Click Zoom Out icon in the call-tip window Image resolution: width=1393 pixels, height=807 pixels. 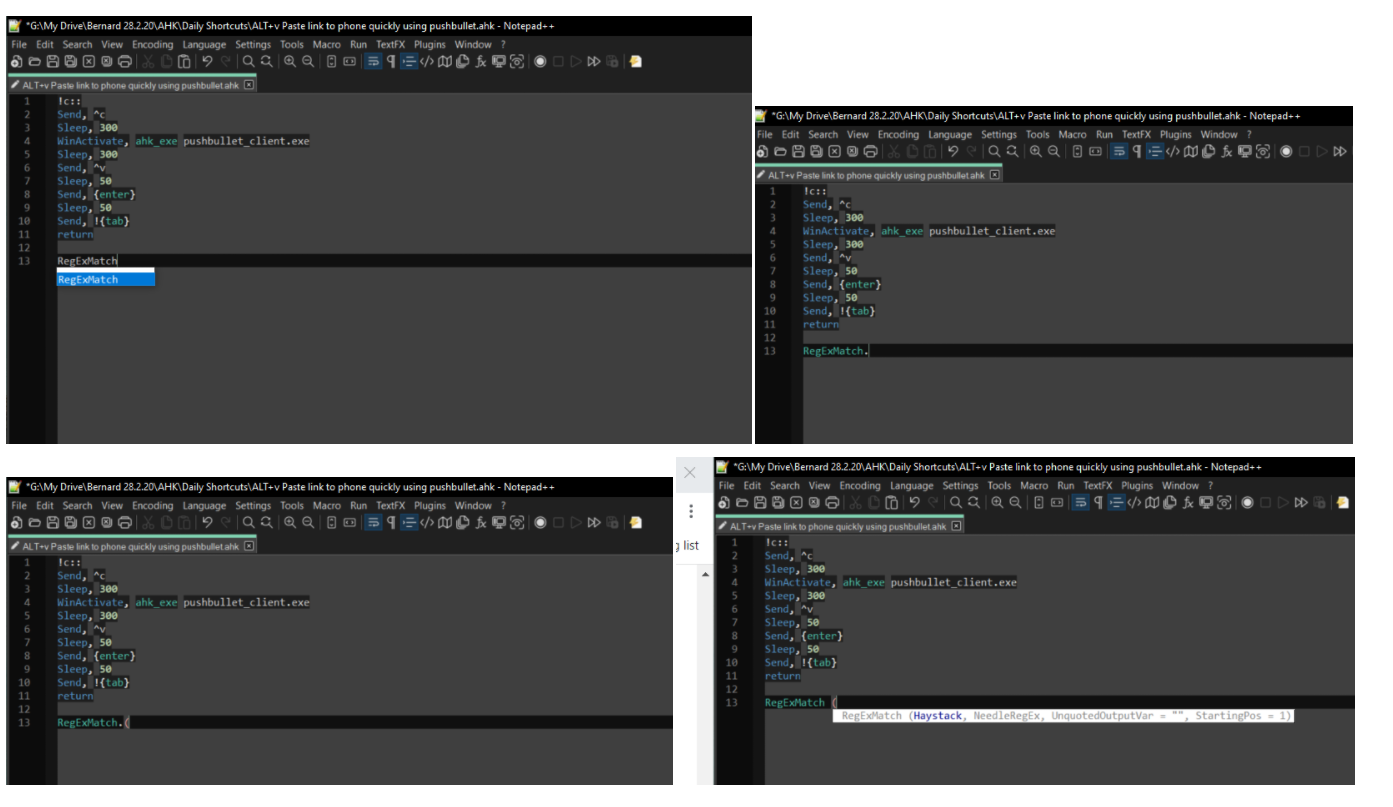click(x=1015, y=502)
